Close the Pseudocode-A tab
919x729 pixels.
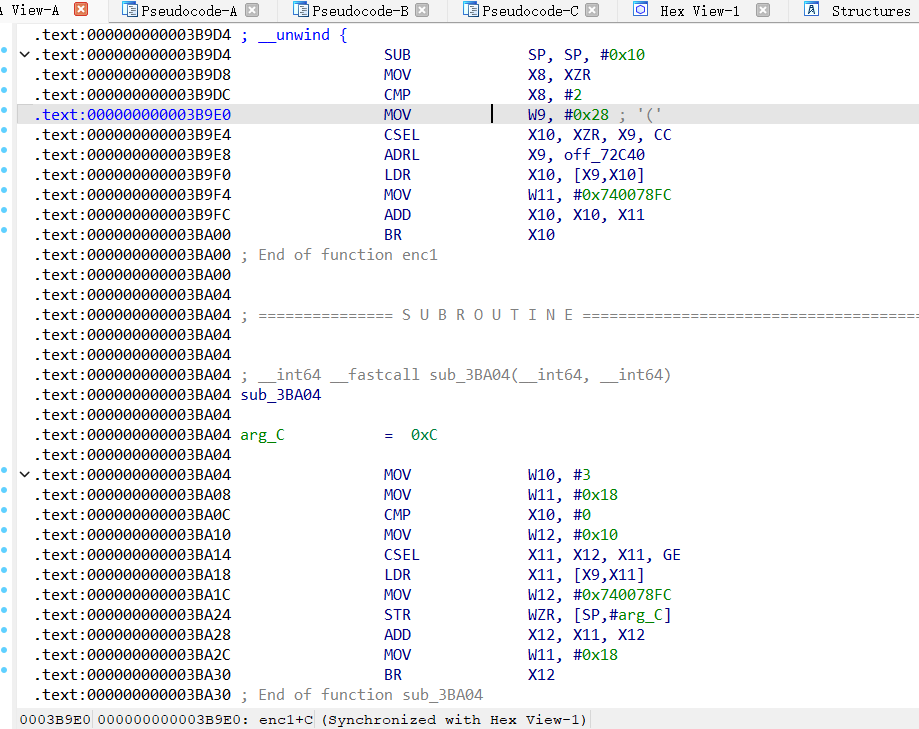pos(252,10)
